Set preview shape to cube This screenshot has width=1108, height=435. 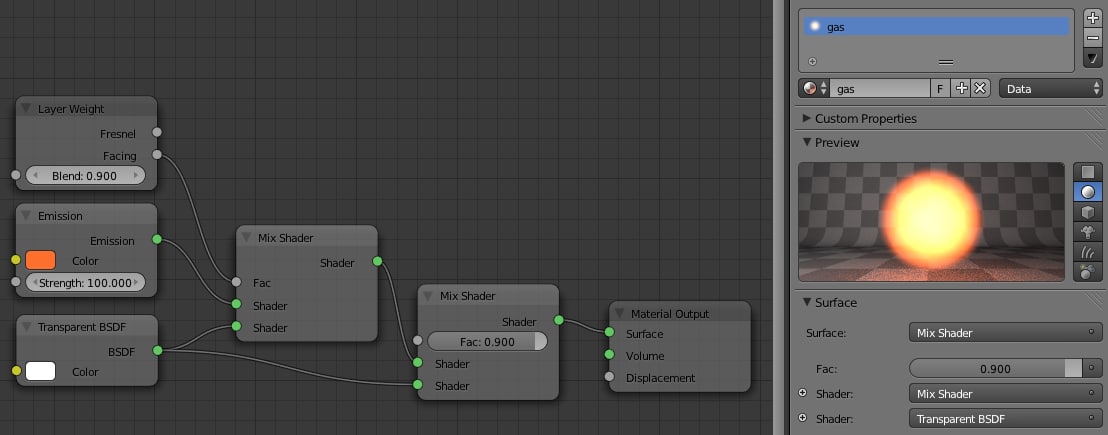(x=1088, y=212)
